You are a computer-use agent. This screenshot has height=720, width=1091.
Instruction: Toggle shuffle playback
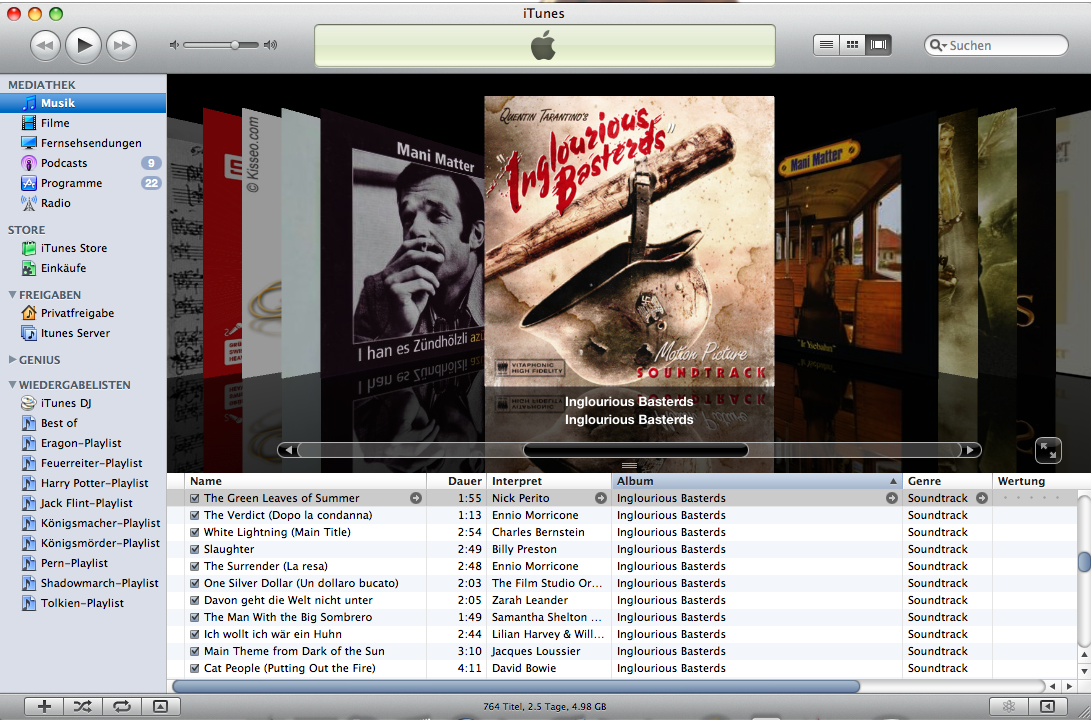pos(83,707)
